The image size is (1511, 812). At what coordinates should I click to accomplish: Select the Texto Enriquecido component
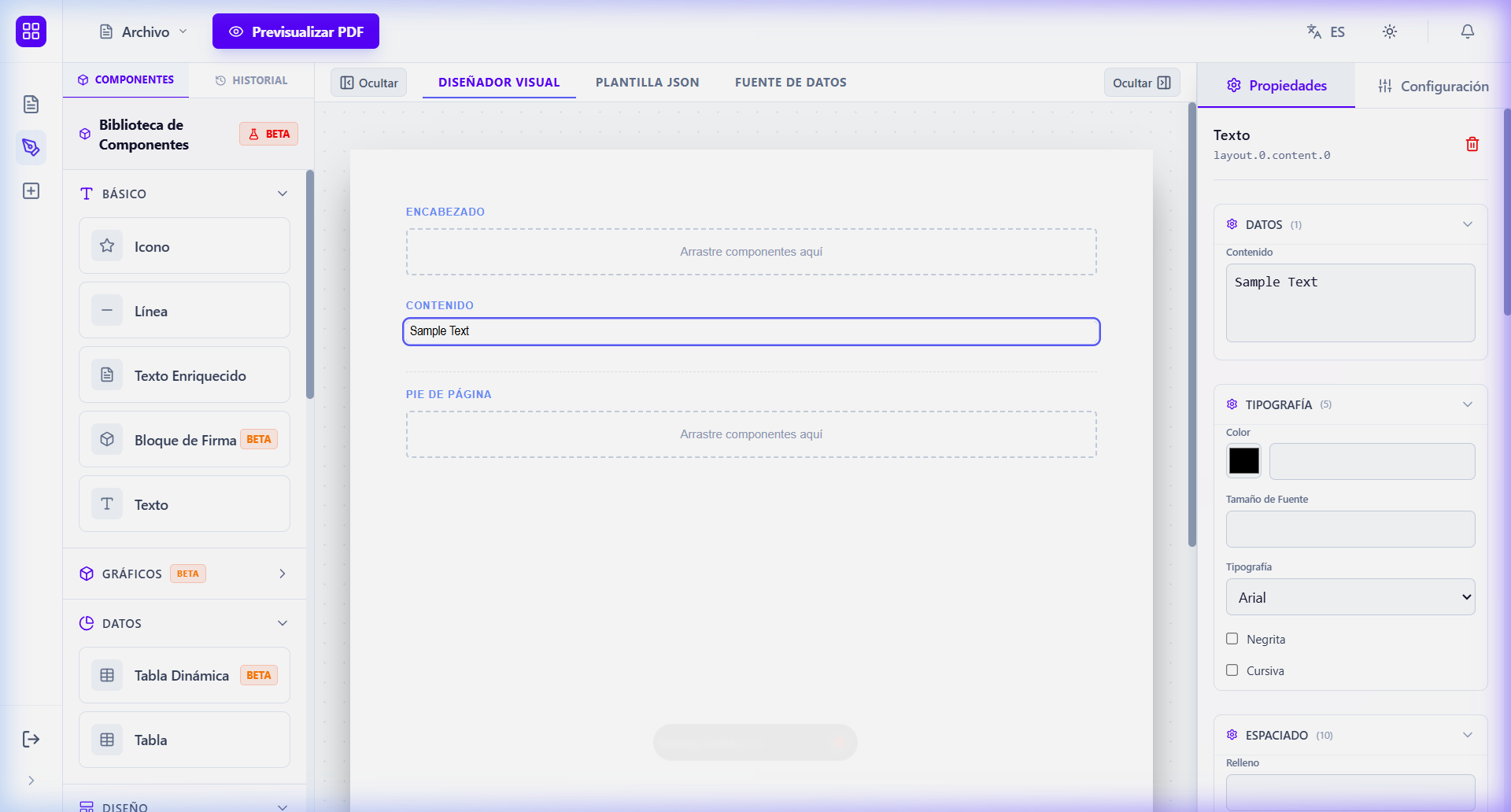click(x=184, y=375)
